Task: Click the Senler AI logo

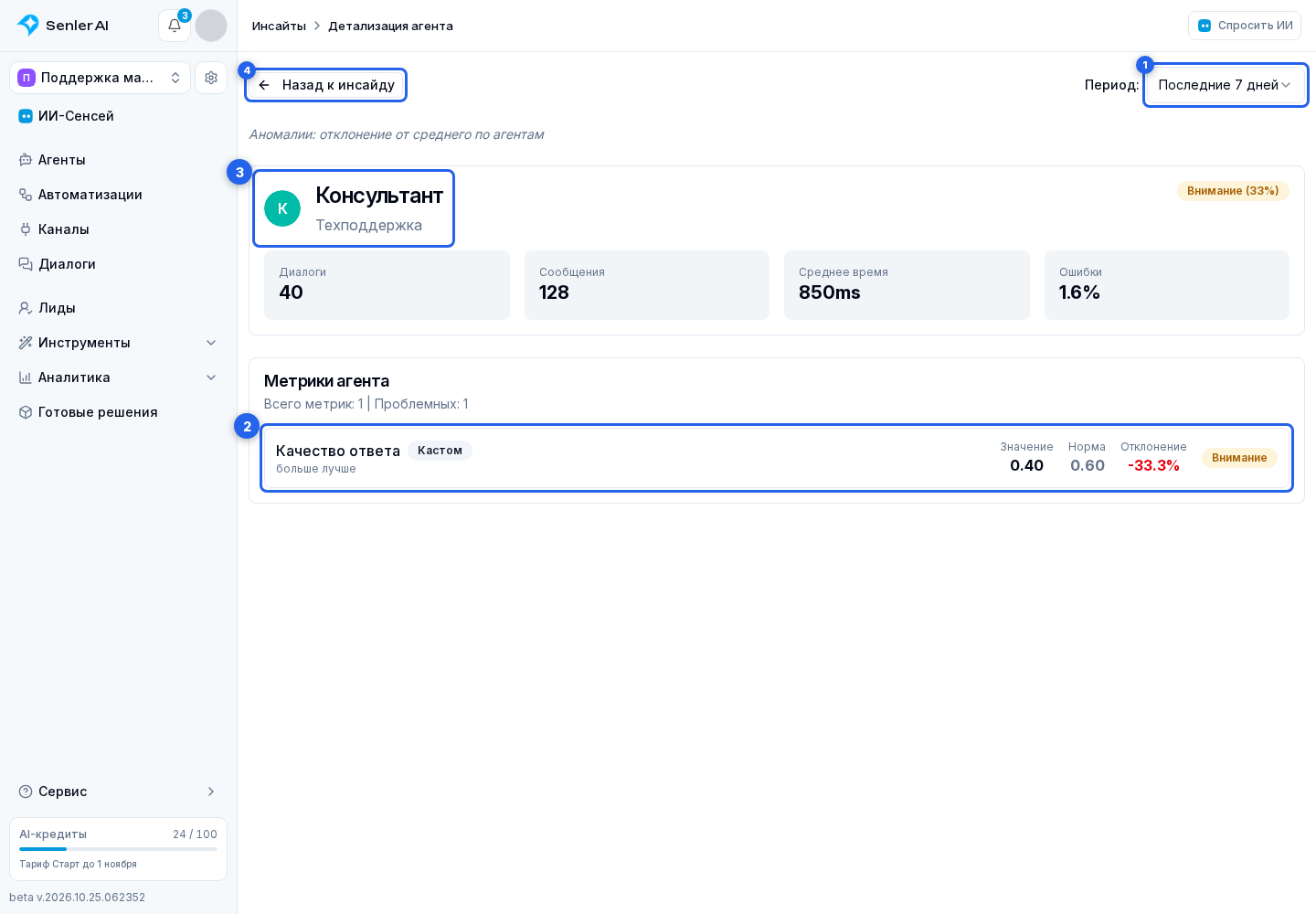Action: [x=63, y=26]
